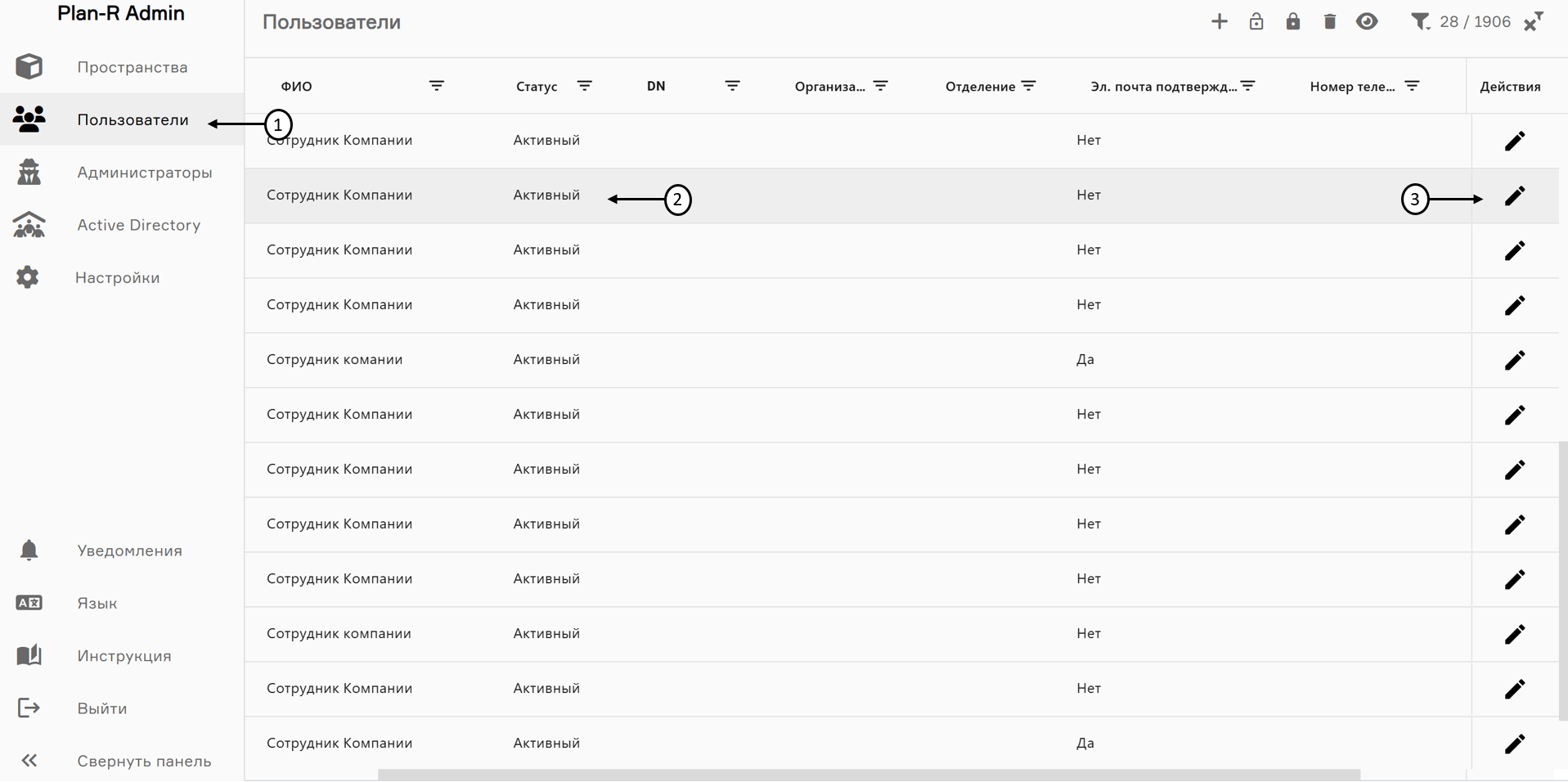Click Выйти to log out

point(101,708)
